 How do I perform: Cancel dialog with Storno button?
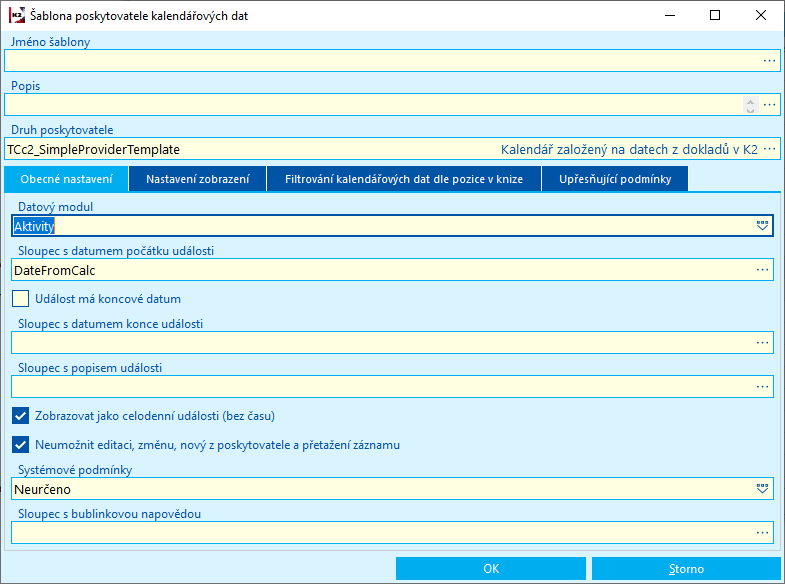coord(686,569)
